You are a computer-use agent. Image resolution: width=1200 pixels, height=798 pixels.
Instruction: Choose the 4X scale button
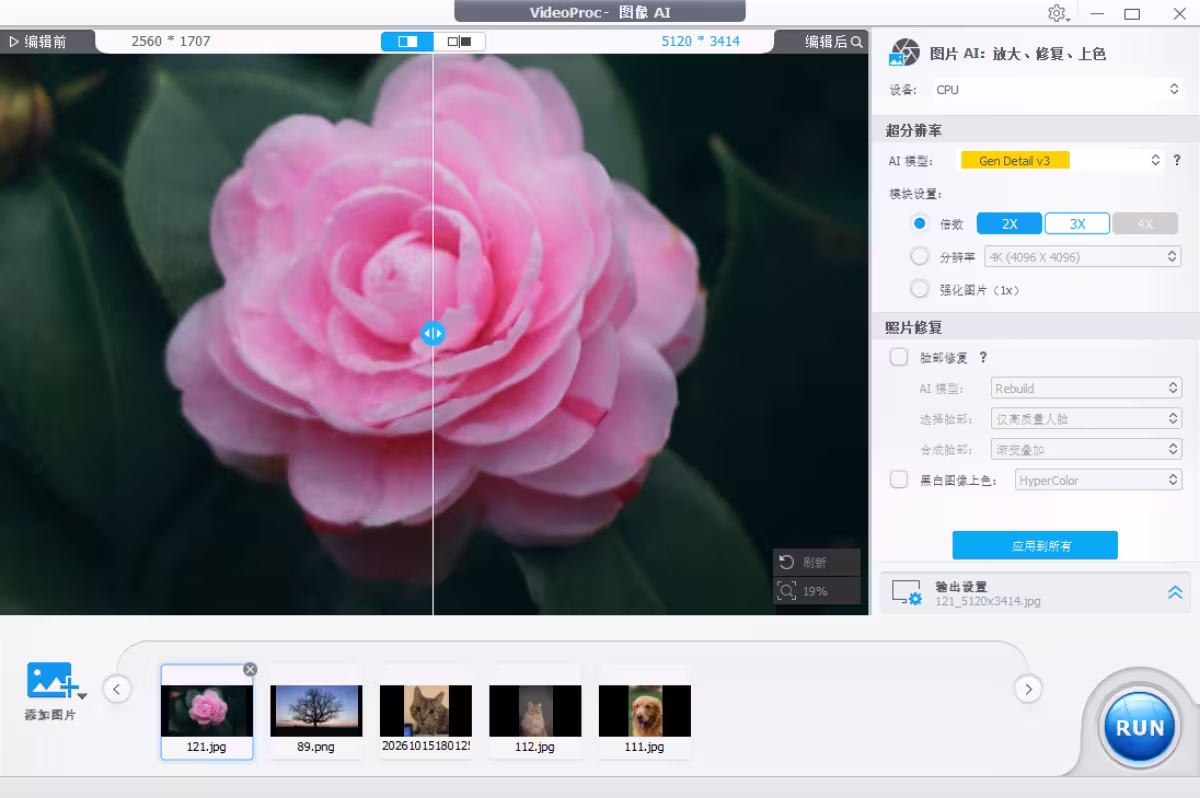(x=1145, y=223)
